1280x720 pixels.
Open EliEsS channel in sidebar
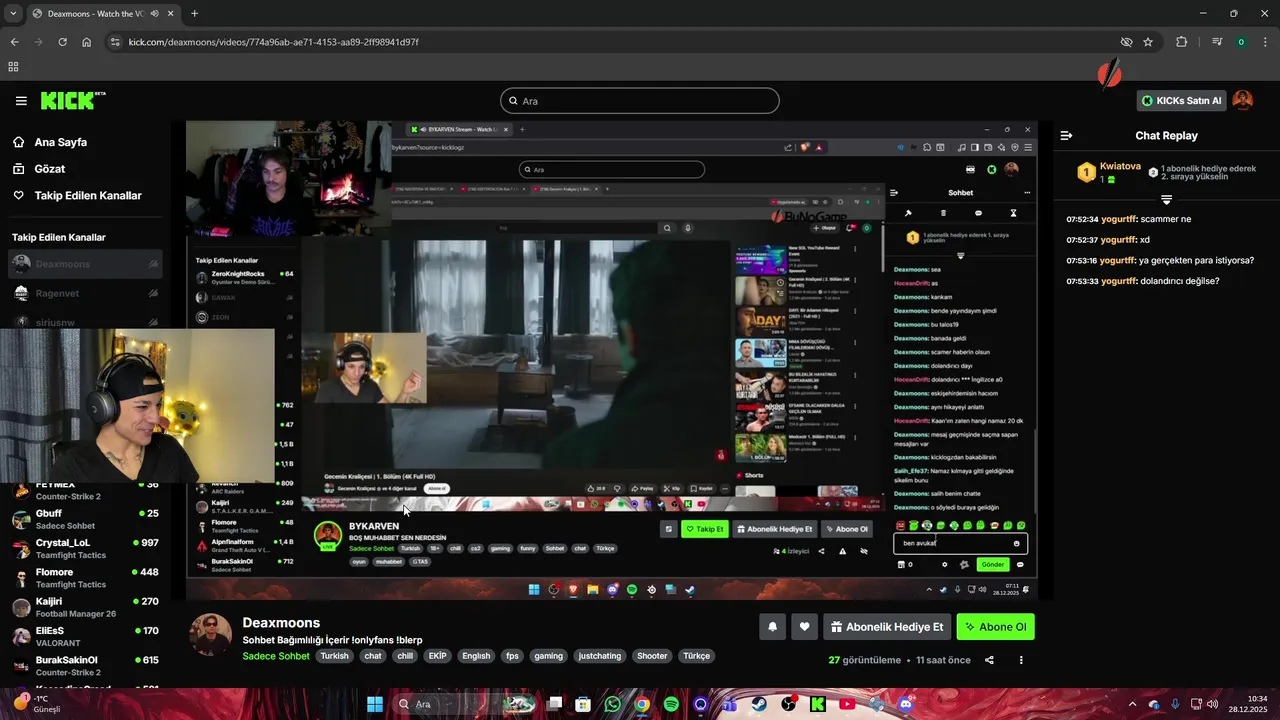click(x=85, y=636)
